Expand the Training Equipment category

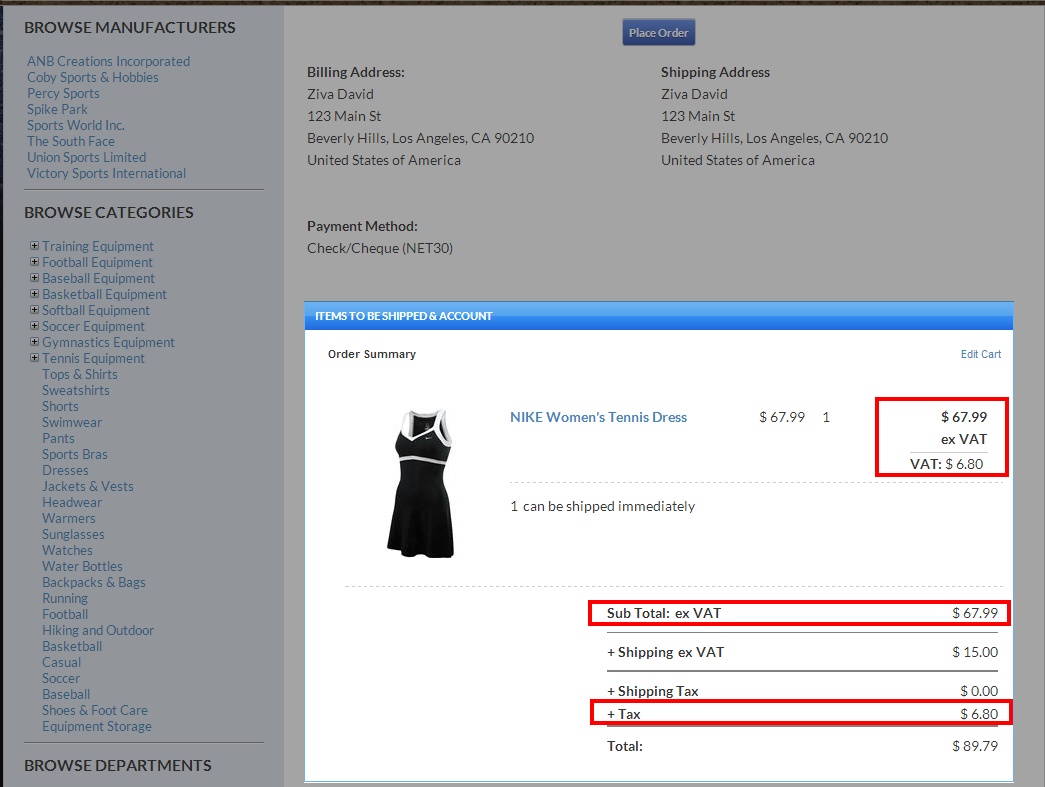tap(34, 246)
